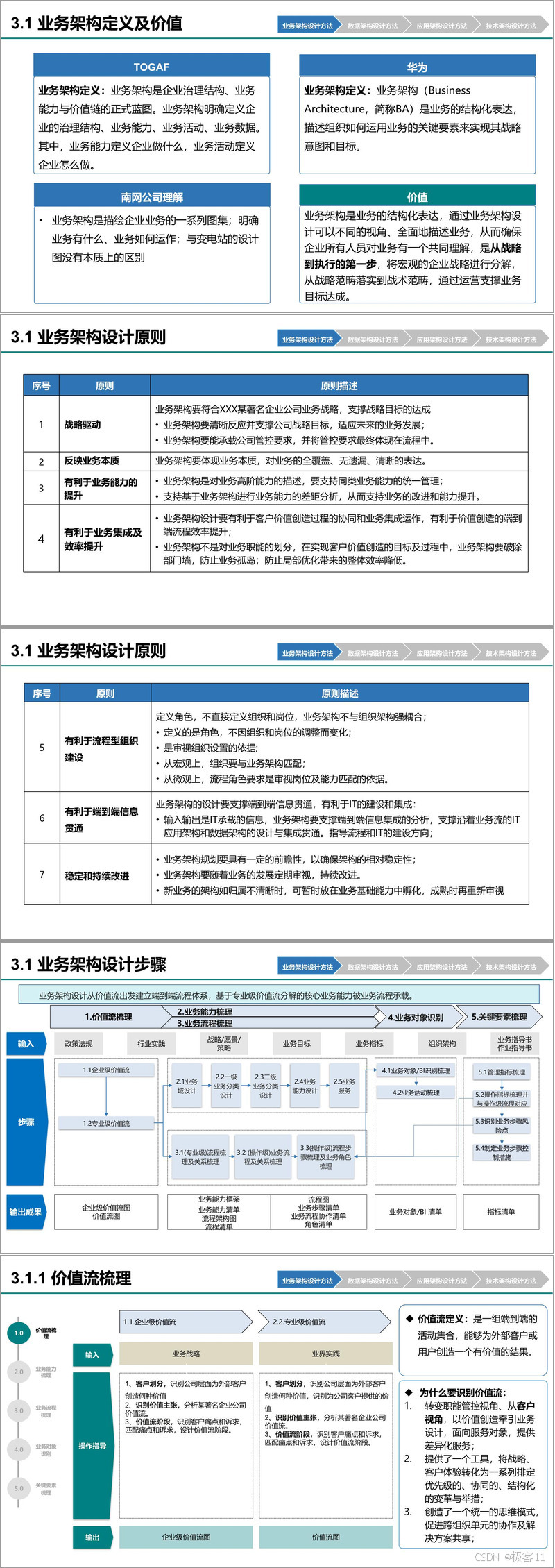Click the 行业实践 input box
Screen dimensions: 555x1568
pos(151,1043)
